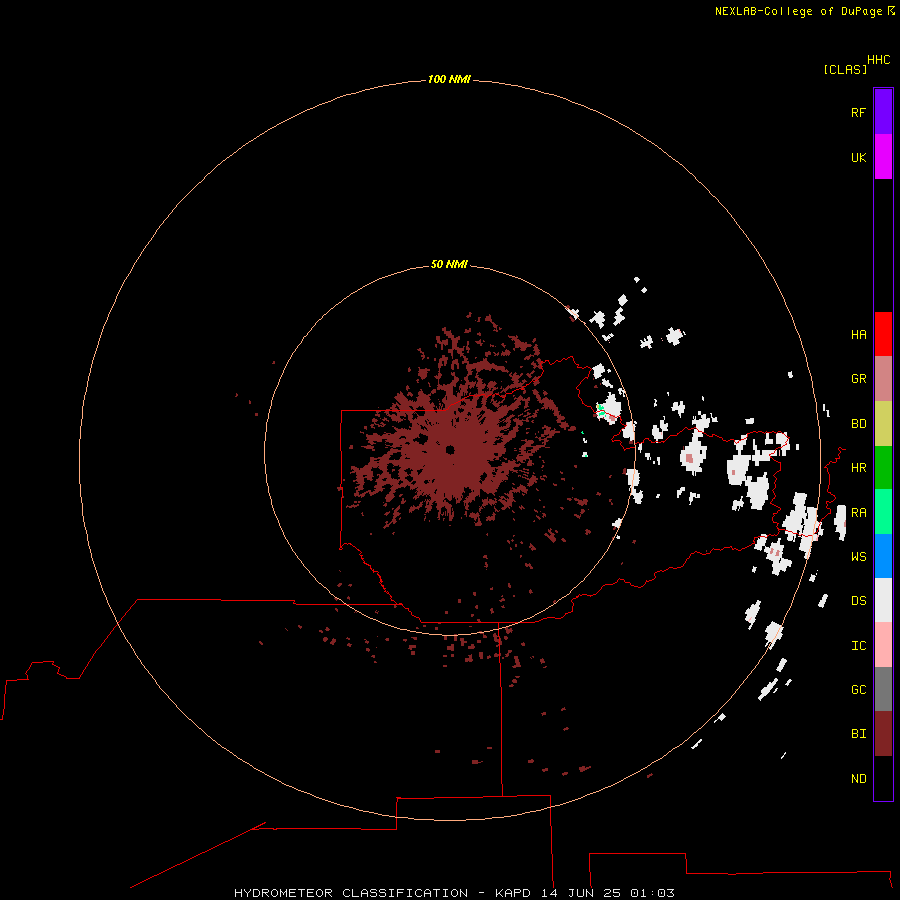Click the ND black legend swatch
The image size is (900, 900).
(883, 778)
